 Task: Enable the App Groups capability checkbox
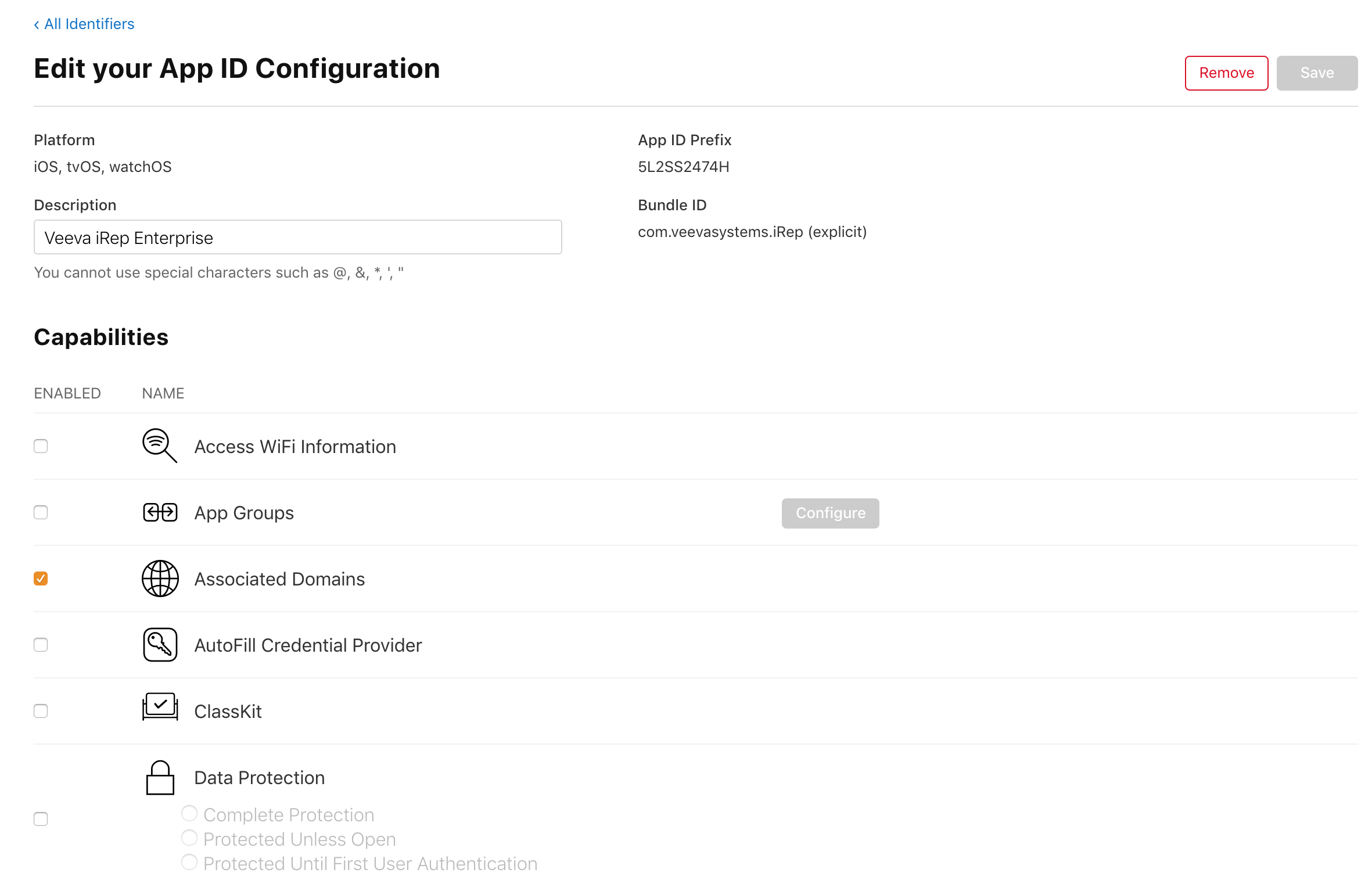41,512
